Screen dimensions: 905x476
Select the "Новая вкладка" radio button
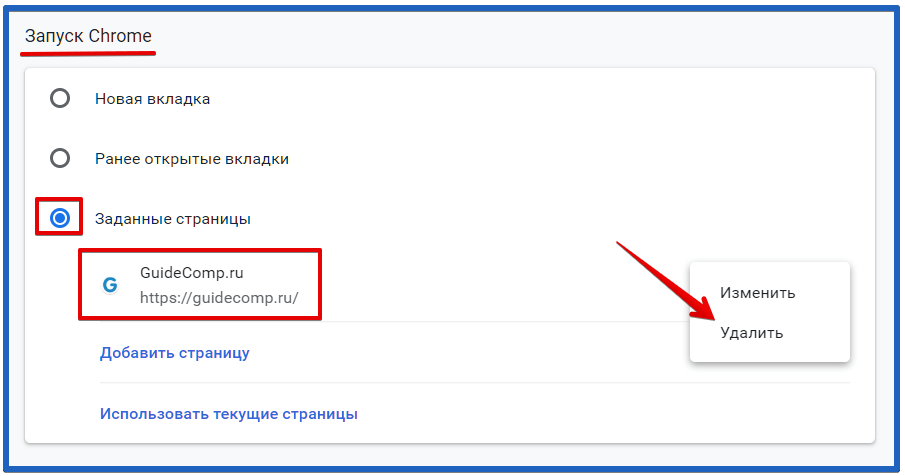(60, 98)
